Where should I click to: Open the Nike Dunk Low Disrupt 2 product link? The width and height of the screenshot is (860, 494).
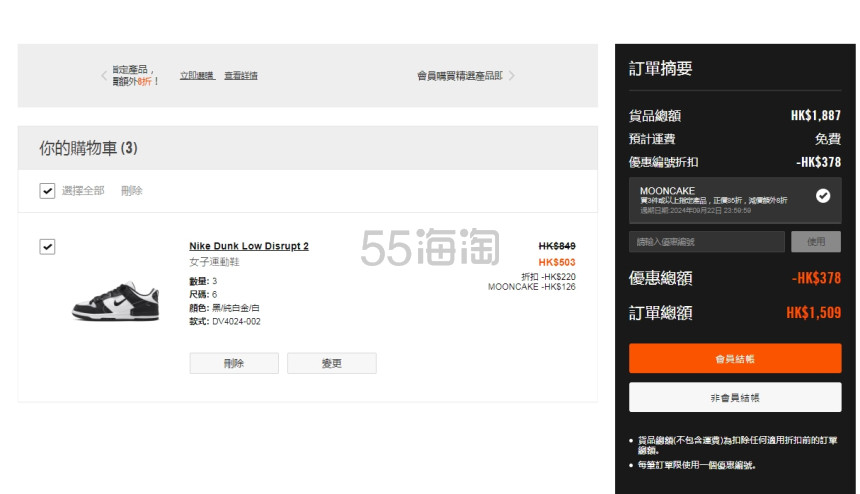[x=249, y=246]
